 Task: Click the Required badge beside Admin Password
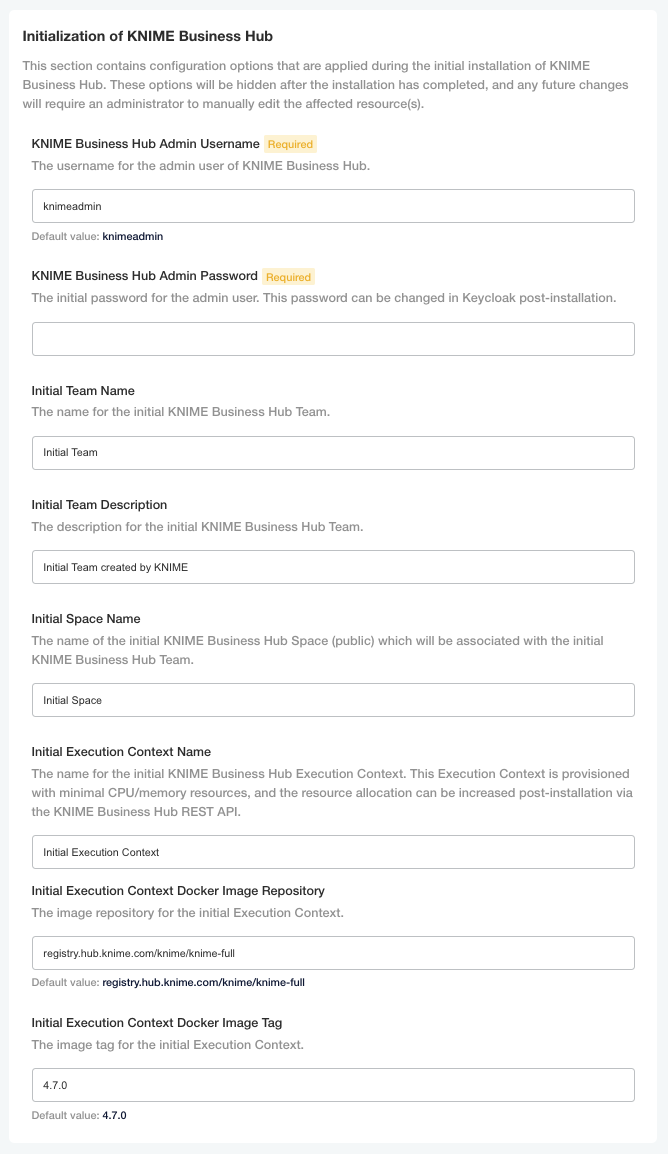point(288,277)
